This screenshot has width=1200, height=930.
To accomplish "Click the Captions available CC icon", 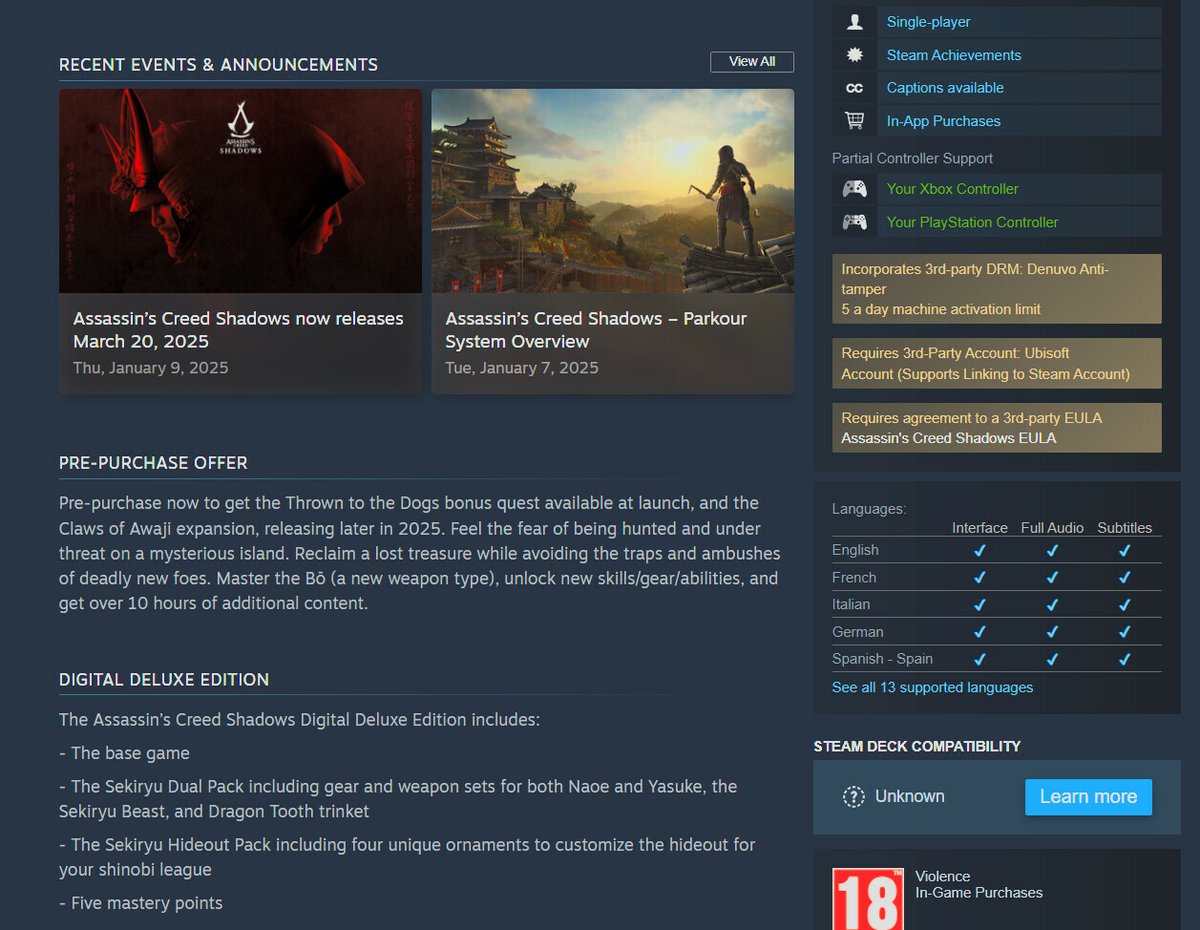I will (854, 88).
